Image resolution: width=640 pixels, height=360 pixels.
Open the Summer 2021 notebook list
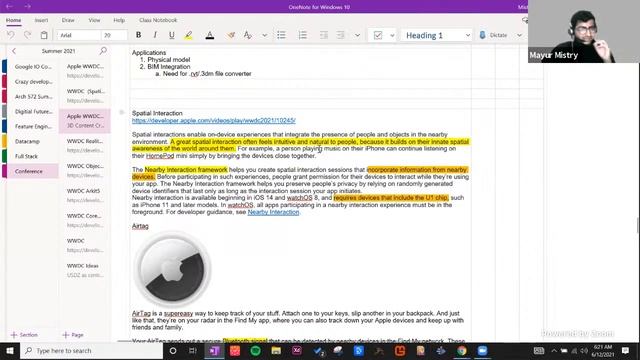(x=58, y=51)
